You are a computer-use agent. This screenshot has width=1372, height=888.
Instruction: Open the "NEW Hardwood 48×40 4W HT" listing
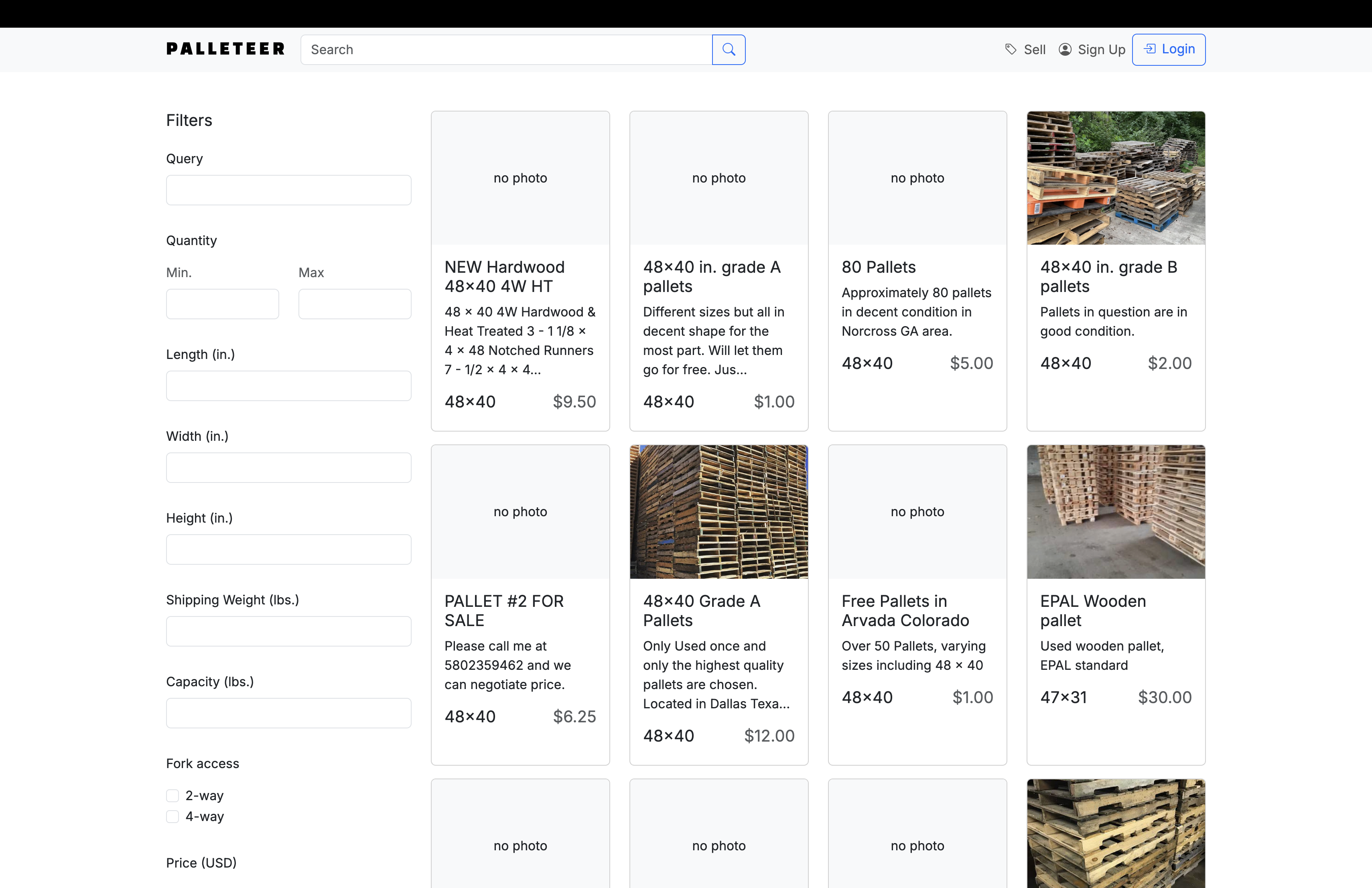[504, 276]
